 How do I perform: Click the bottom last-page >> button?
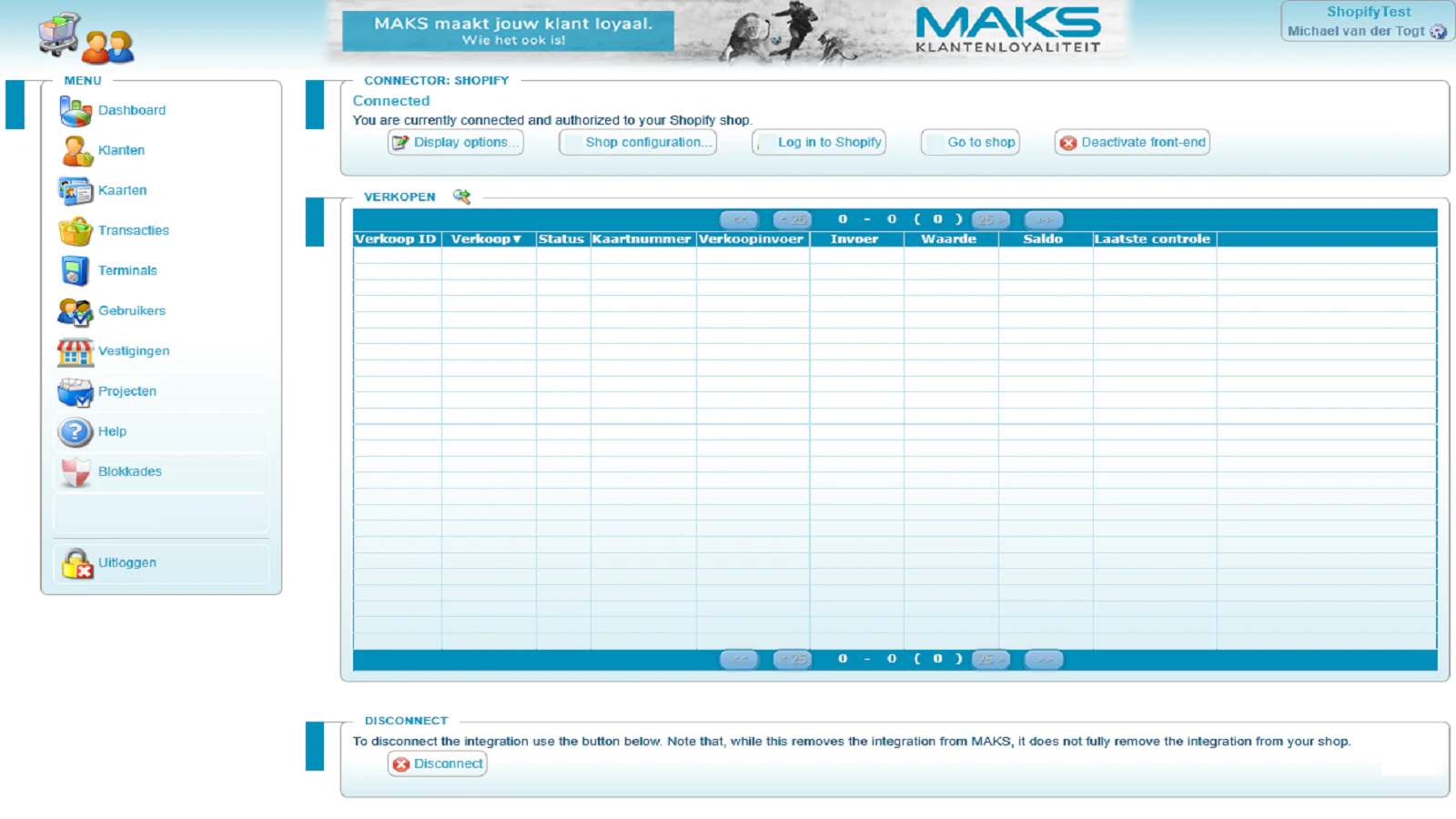1044,659
